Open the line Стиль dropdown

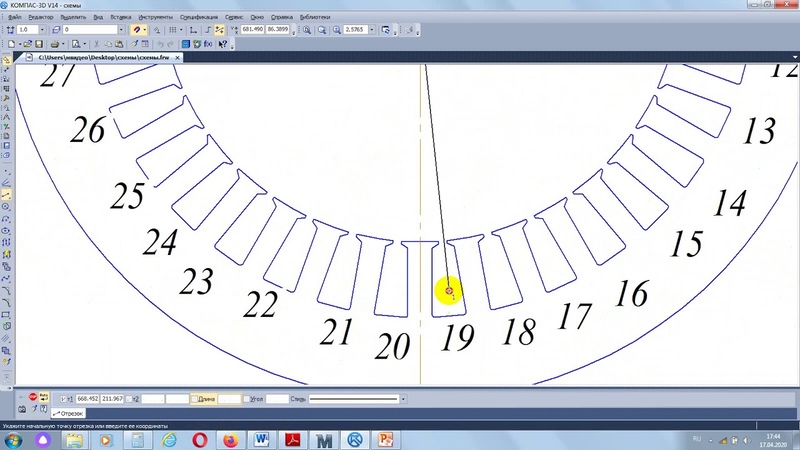click(x=402, y=399)
